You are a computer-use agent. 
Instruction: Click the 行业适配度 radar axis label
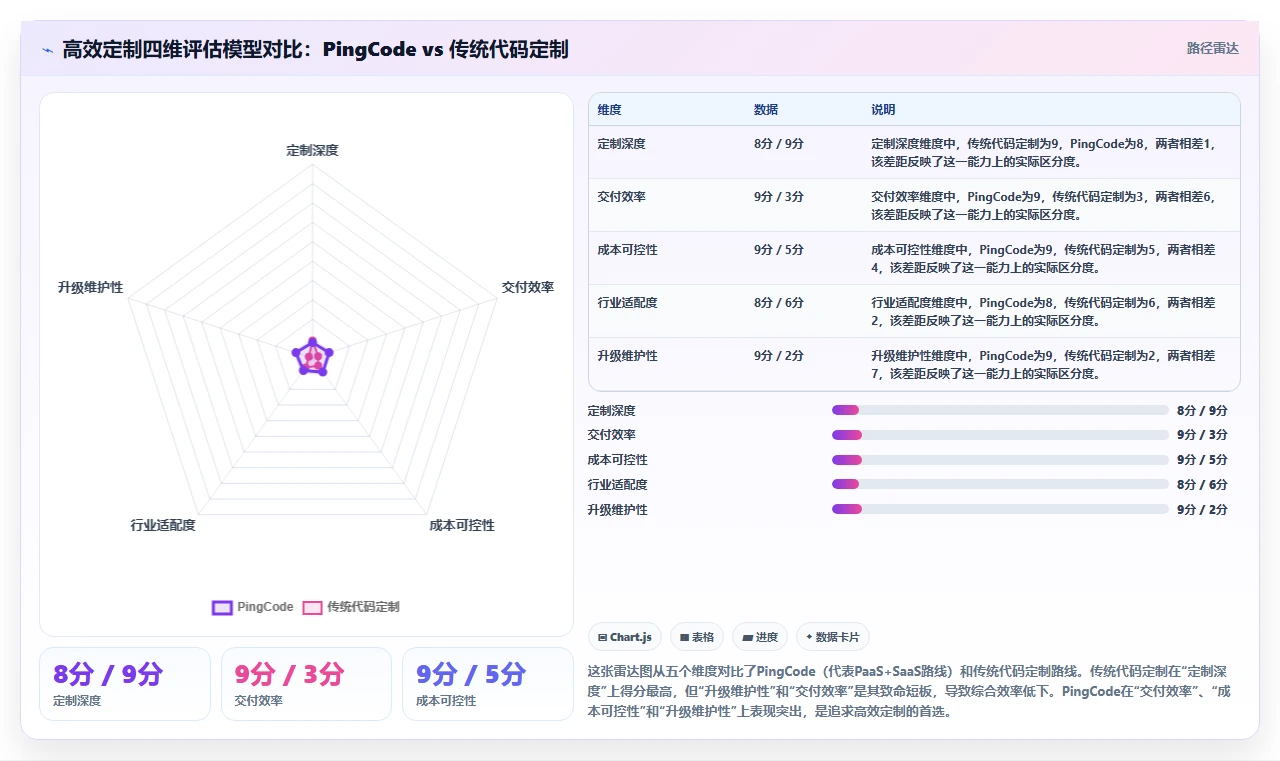click(x=163, y=525)
